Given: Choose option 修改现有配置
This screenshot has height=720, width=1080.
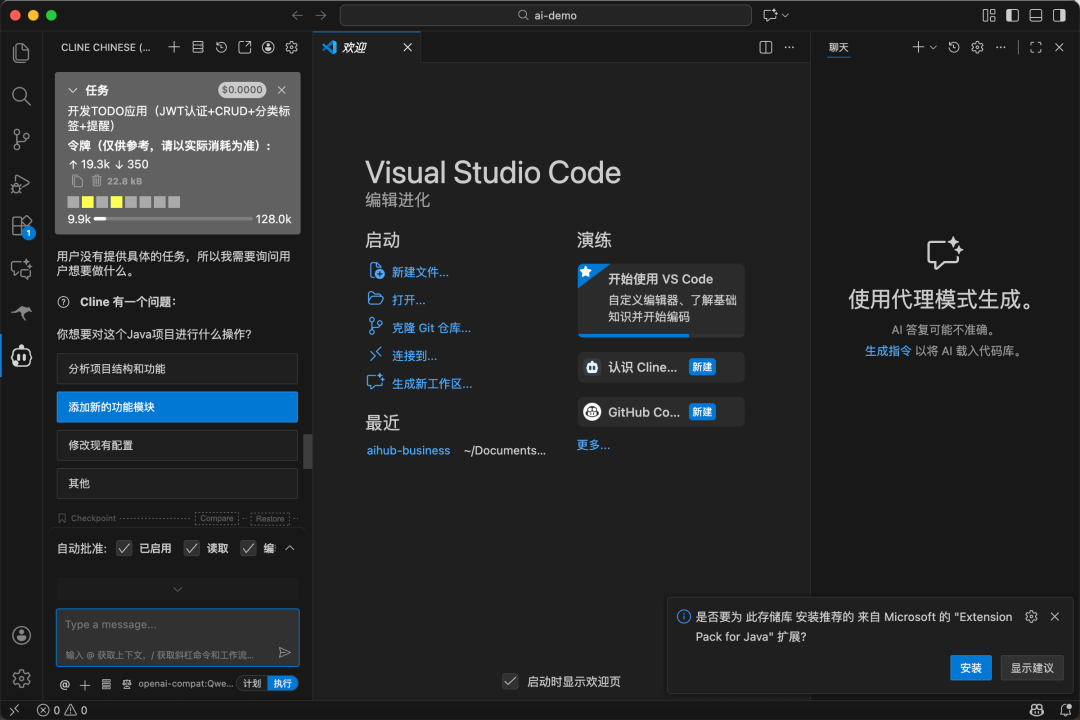Looking at the screenshot, I should coord(177,445).
